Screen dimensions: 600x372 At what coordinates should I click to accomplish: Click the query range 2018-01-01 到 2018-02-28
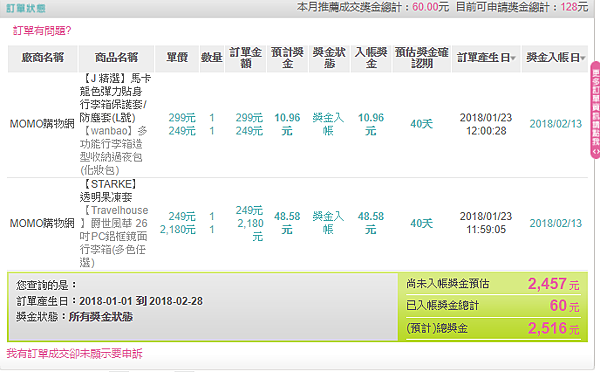[141, 301]
